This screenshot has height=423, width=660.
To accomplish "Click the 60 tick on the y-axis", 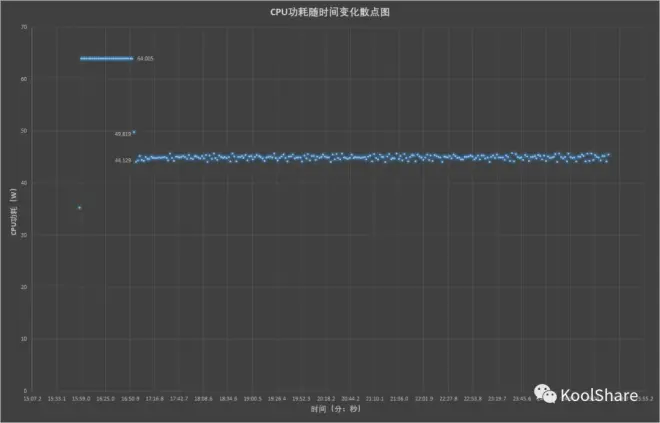I will pyautogui.click(x=23, y=79).
